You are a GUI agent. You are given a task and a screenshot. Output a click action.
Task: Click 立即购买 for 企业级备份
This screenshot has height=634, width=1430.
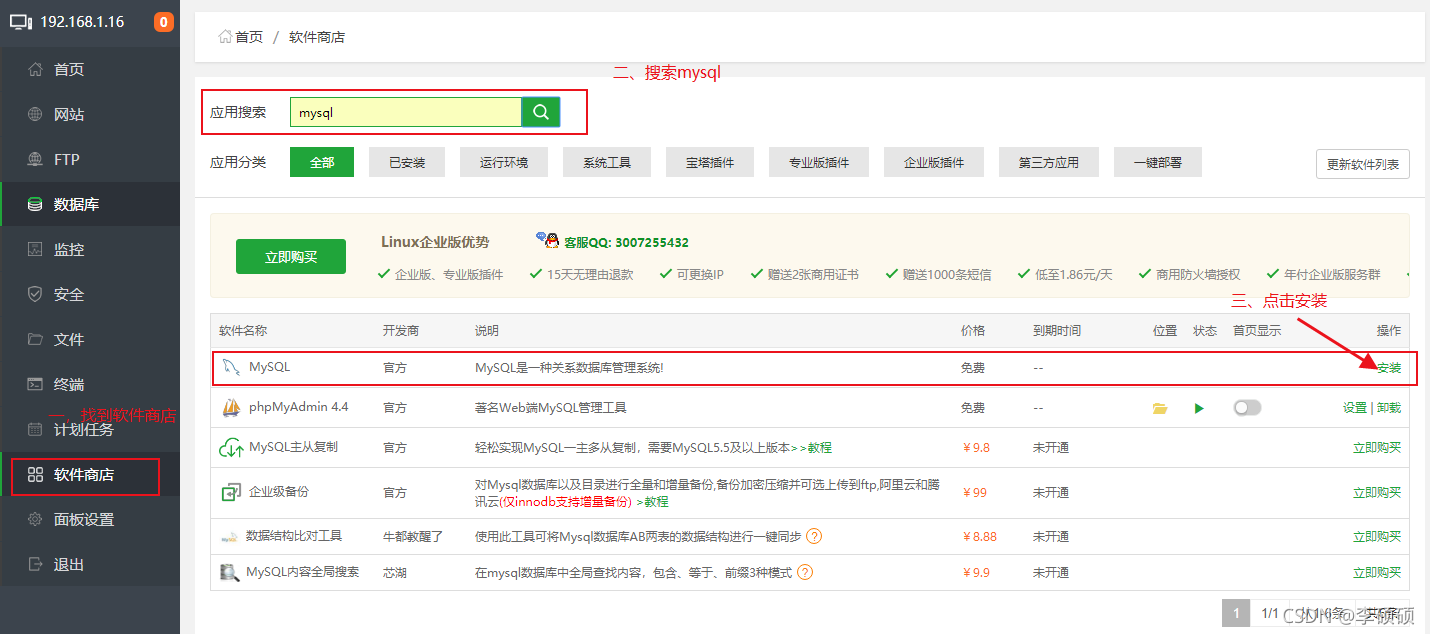click(1377, 492)
